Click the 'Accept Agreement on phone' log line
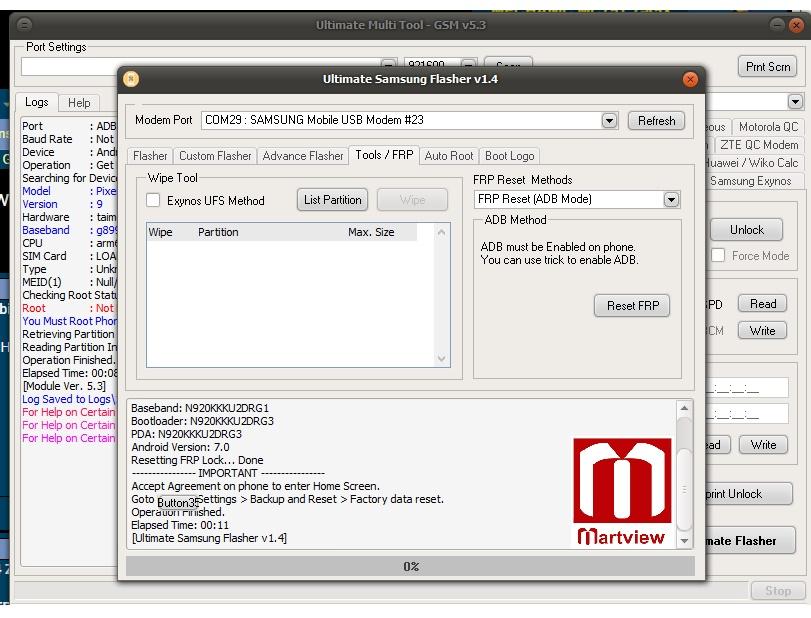This screenshot has height=618, width=811. click(x=256, y=486)
